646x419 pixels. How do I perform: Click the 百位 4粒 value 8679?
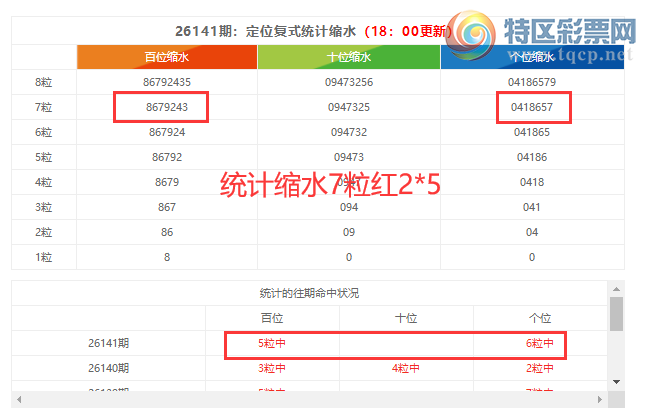click(167, 183)
